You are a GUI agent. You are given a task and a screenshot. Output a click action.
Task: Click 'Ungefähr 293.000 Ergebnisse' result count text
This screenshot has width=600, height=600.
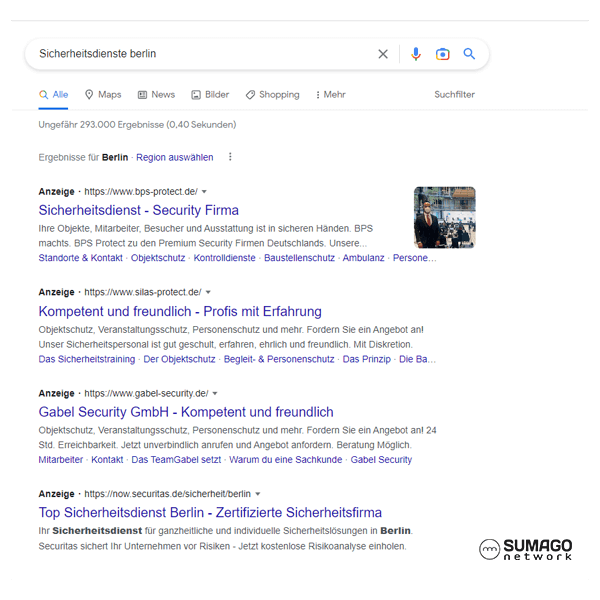point(137,125)
